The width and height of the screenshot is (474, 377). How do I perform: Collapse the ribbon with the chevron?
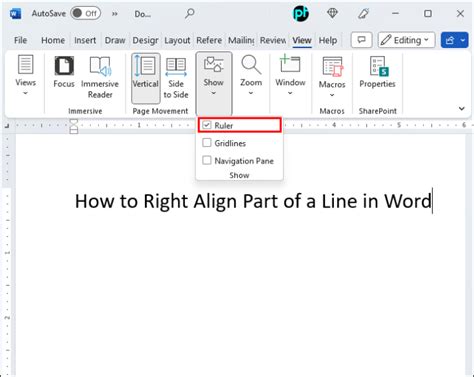(462, 109)
